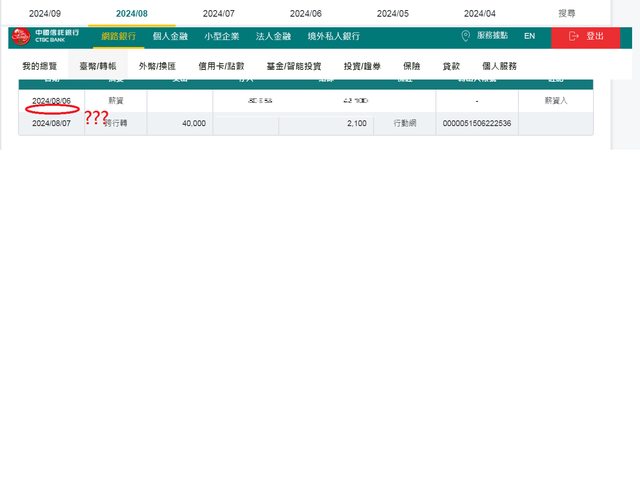
Task: Select the 2024/08 month tab
Action: click(132, 13)
